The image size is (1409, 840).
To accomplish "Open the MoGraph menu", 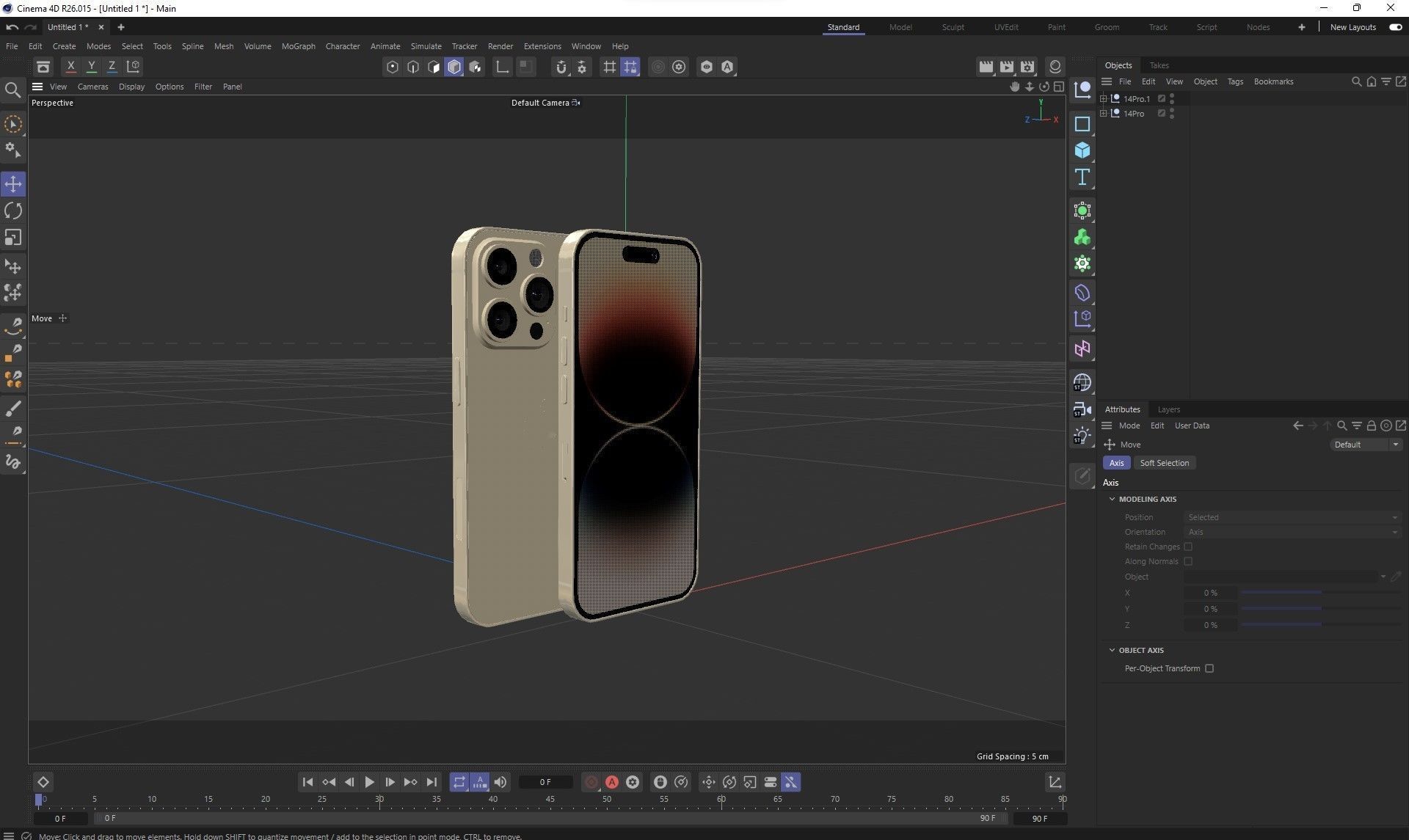I will tap(298, 46).
